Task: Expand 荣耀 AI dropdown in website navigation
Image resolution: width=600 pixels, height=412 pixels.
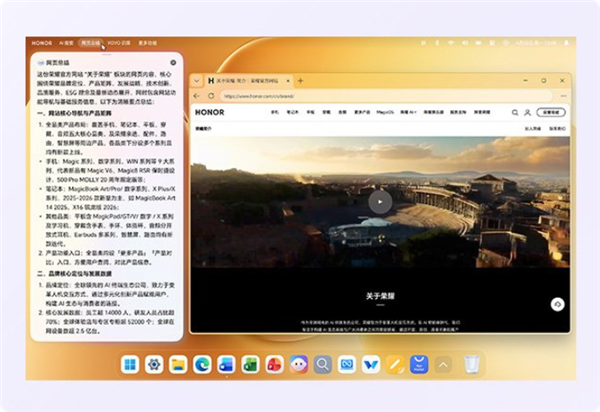Action: (408, 112)
